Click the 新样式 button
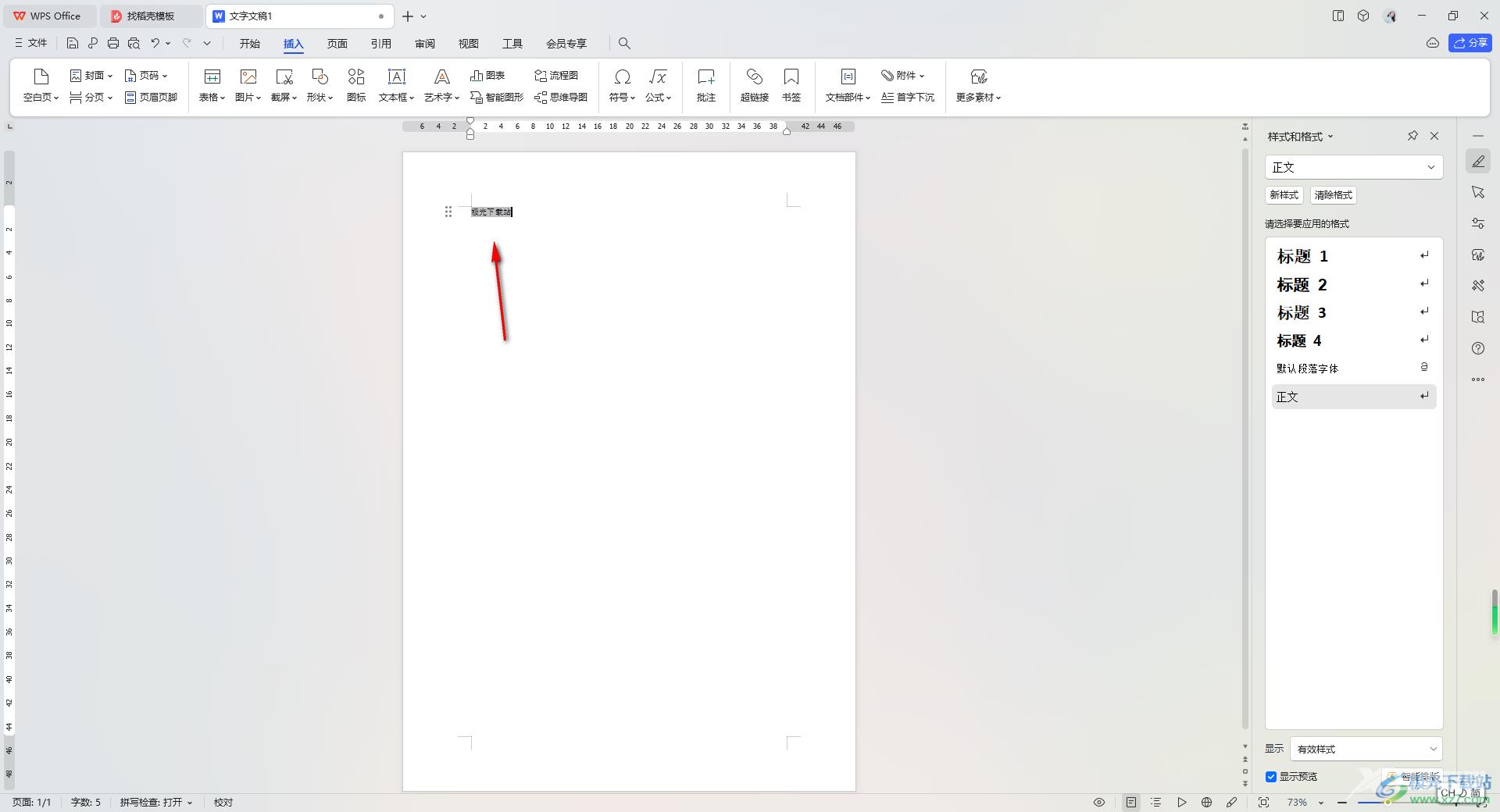 [1284, 195]
